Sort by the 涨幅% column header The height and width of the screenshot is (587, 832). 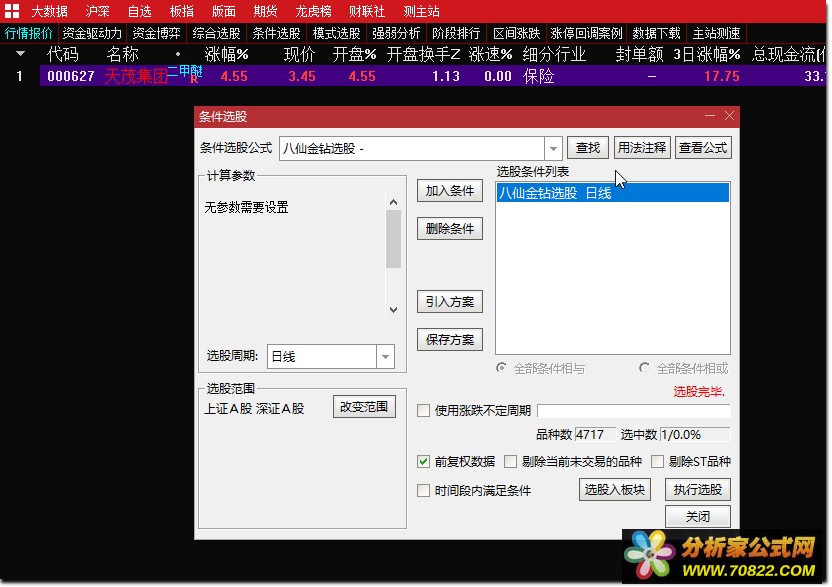227,54
